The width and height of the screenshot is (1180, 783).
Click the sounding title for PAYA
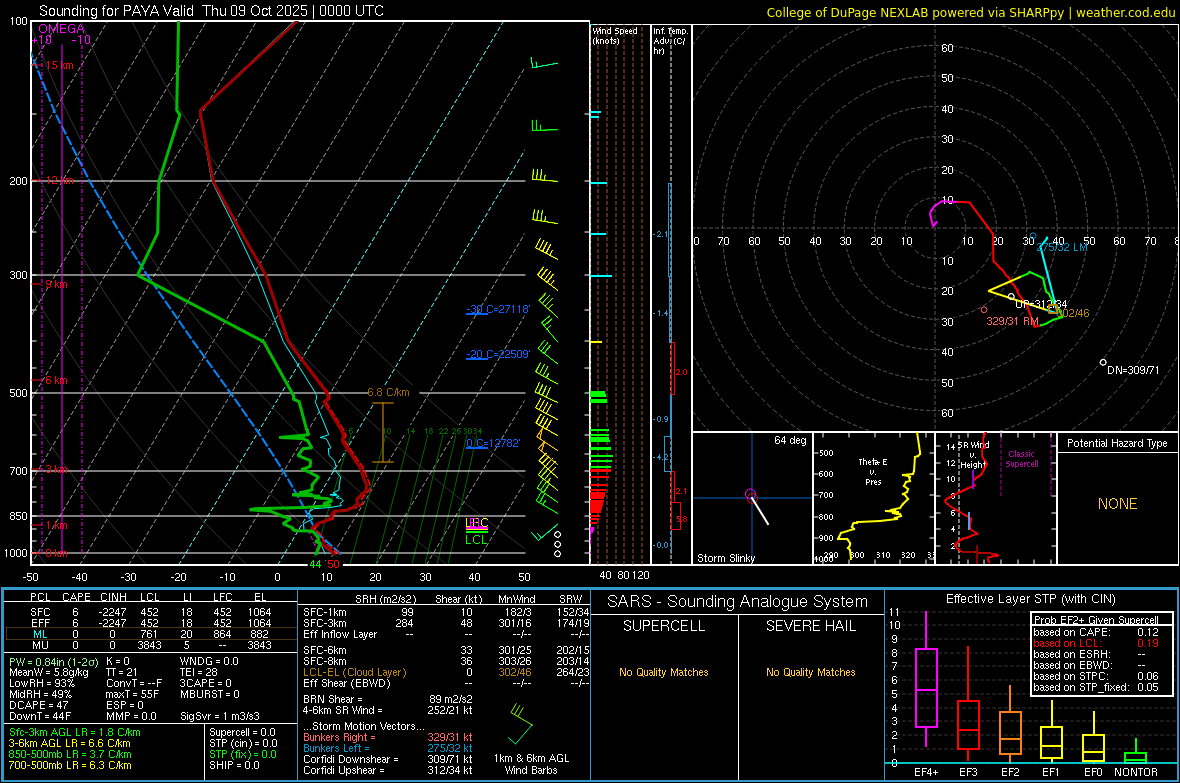point(211,11)
